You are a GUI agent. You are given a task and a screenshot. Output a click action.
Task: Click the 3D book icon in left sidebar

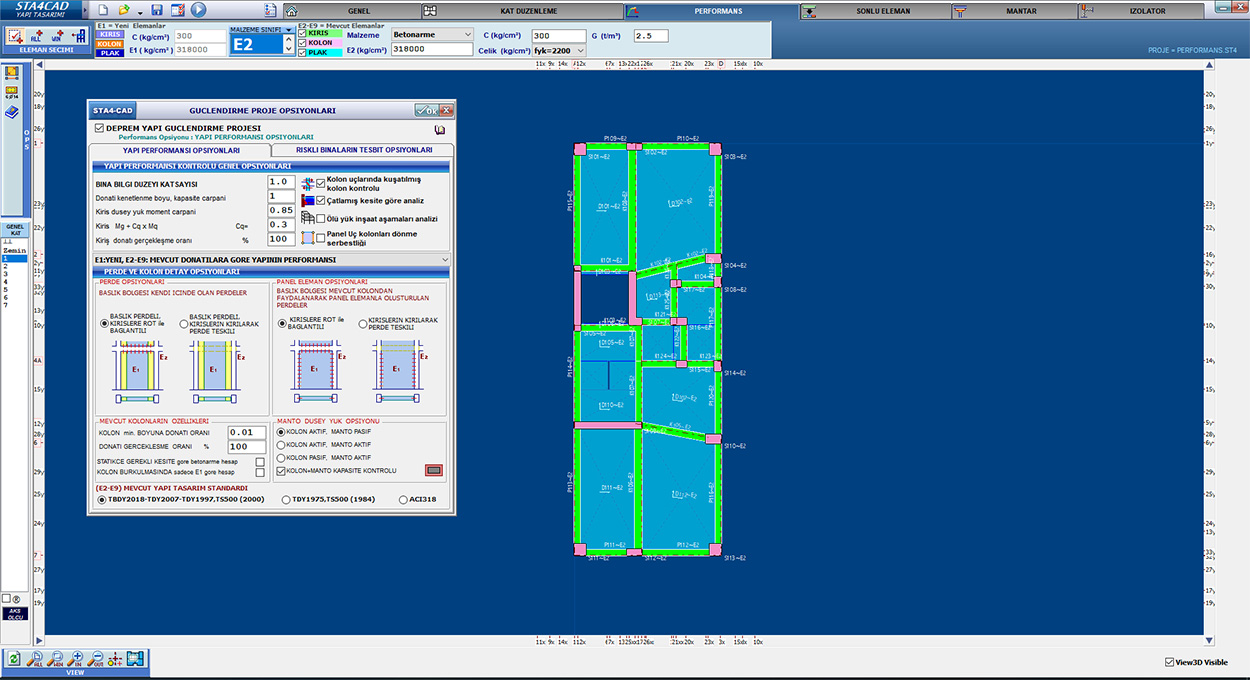tap(13, 112)
